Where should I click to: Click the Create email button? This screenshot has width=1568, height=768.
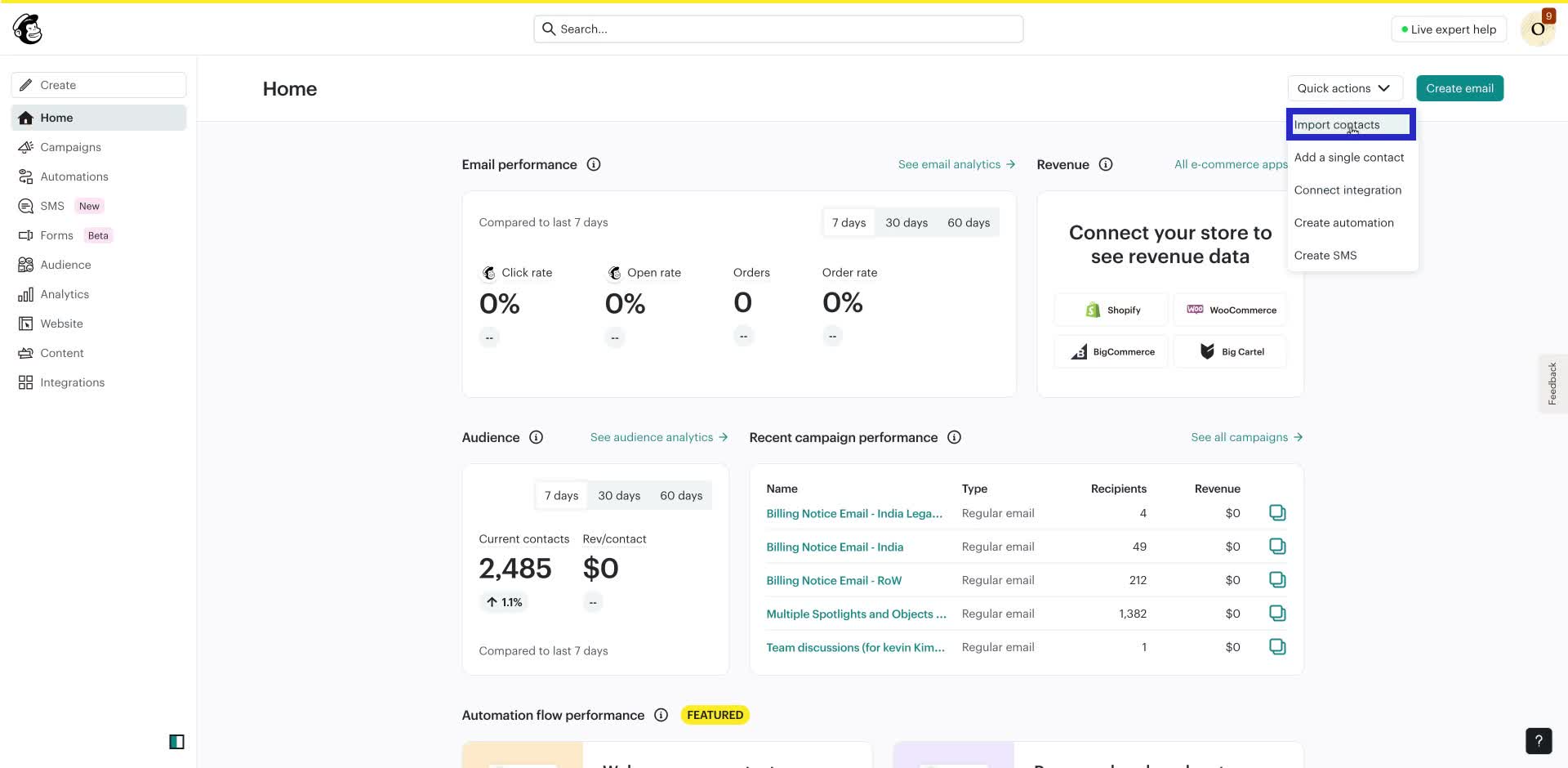coord(1459,87)
